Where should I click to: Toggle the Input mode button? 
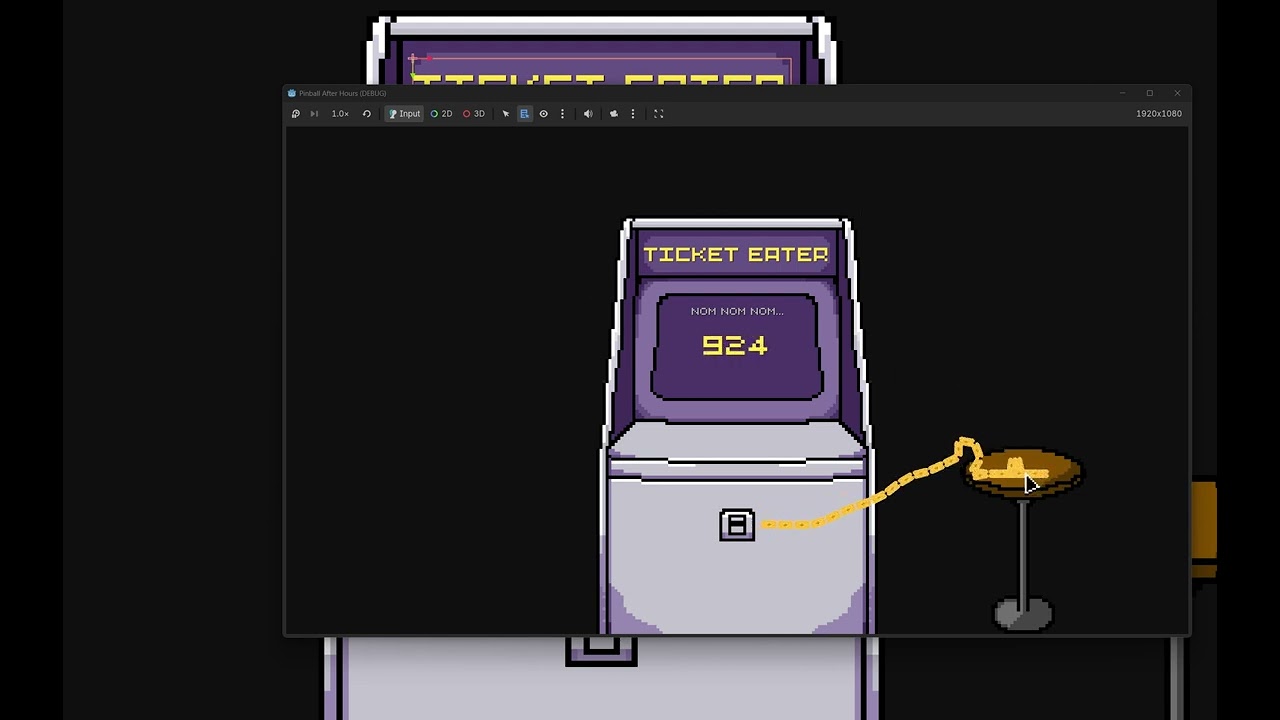tap(404, 114)
